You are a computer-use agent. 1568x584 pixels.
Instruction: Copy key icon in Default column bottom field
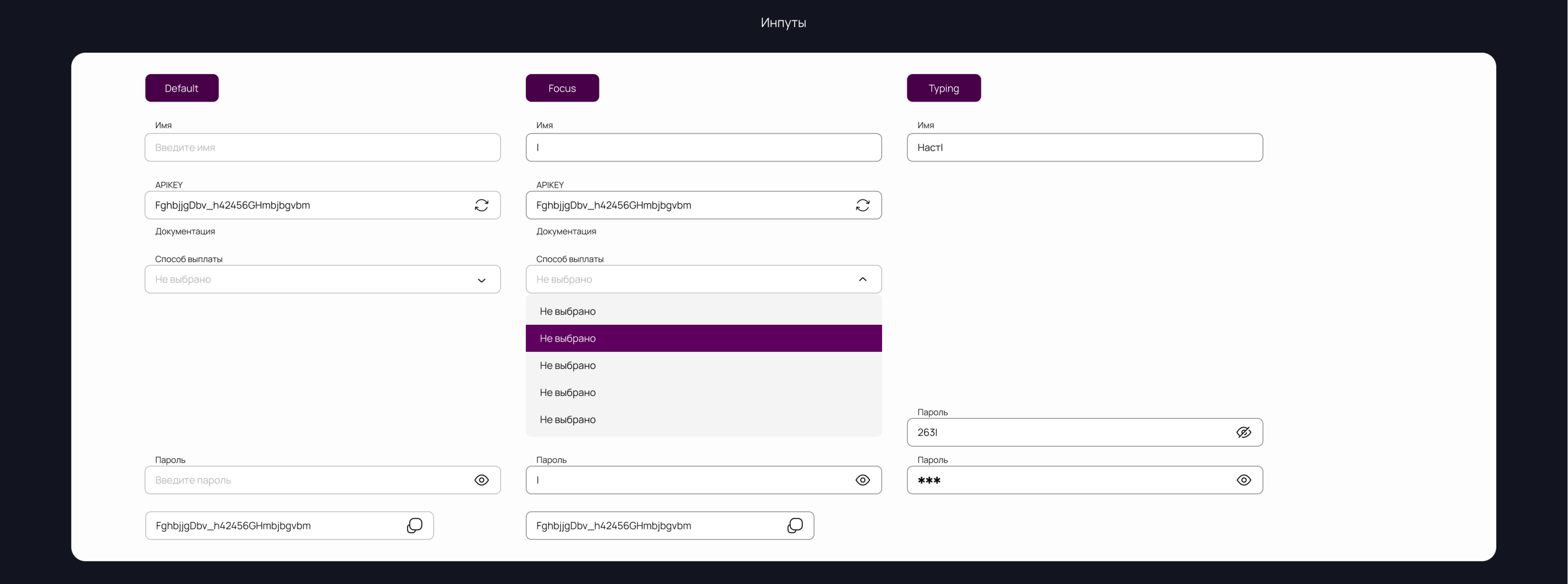[x=415, y=526]
